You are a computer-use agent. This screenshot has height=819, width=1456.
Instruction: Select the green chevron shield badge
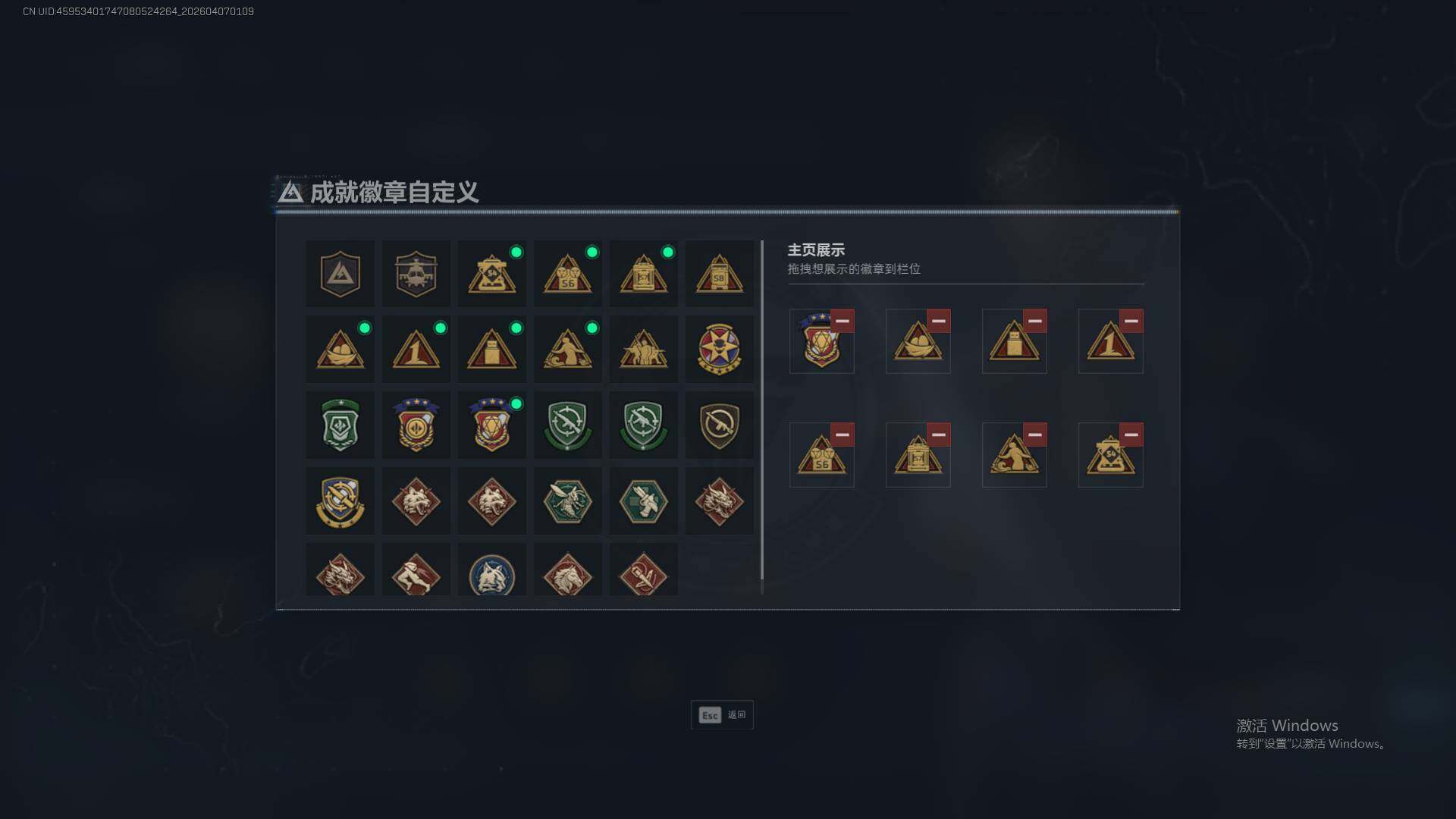(340, 425)
